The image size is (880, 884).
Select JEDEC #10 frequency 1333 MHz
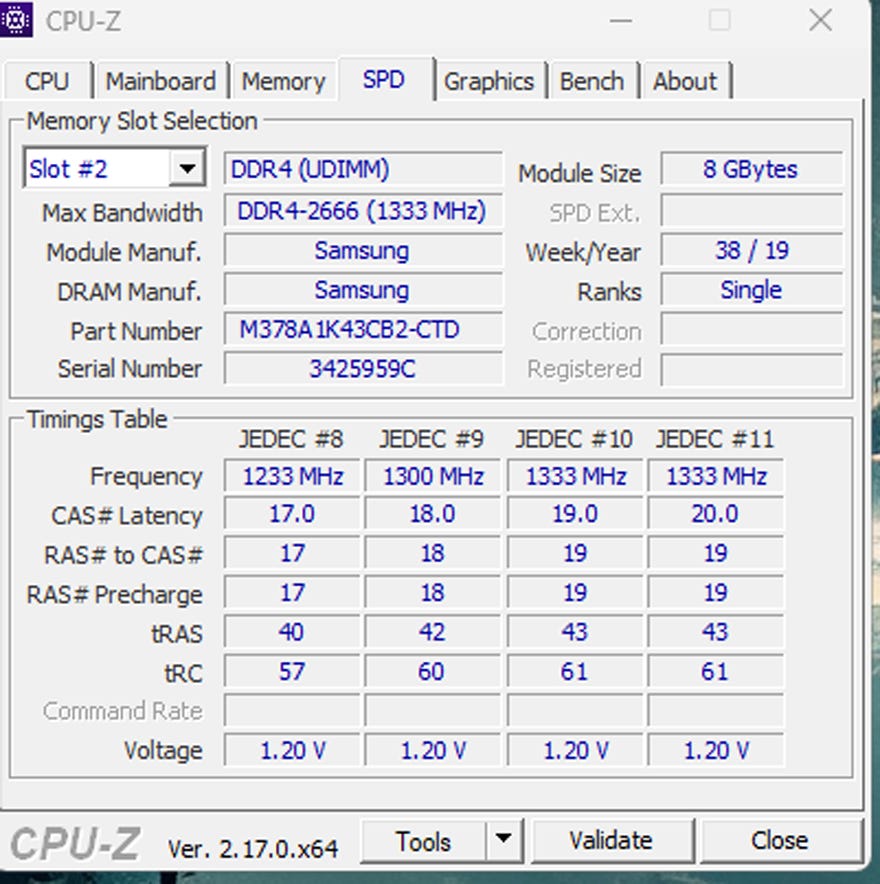tap(575, 476)
